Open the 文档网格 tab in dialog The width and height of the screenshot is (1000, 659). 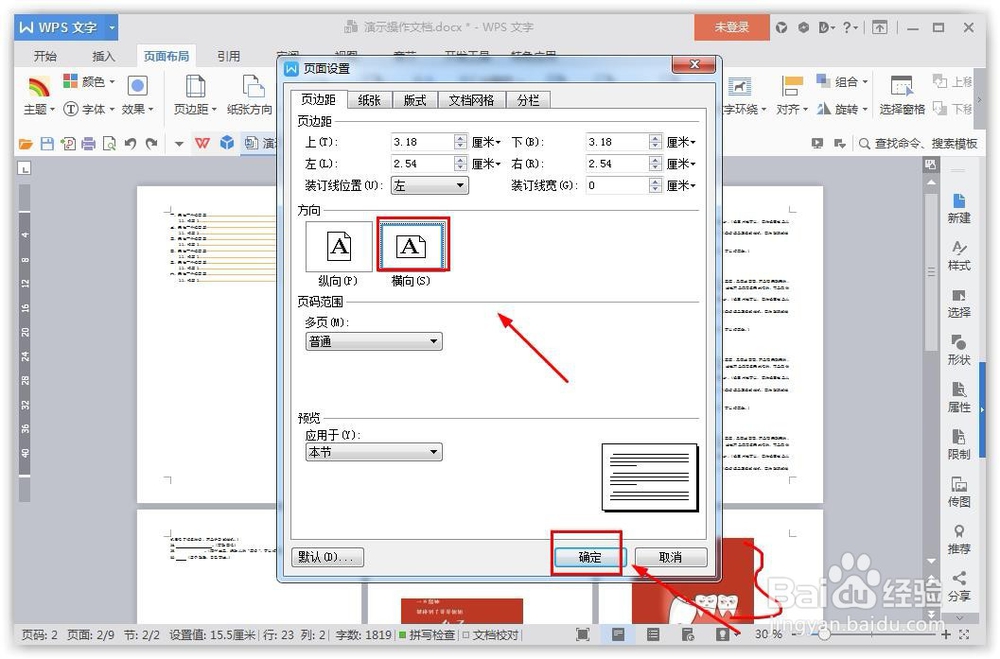(x=471, y=100)
